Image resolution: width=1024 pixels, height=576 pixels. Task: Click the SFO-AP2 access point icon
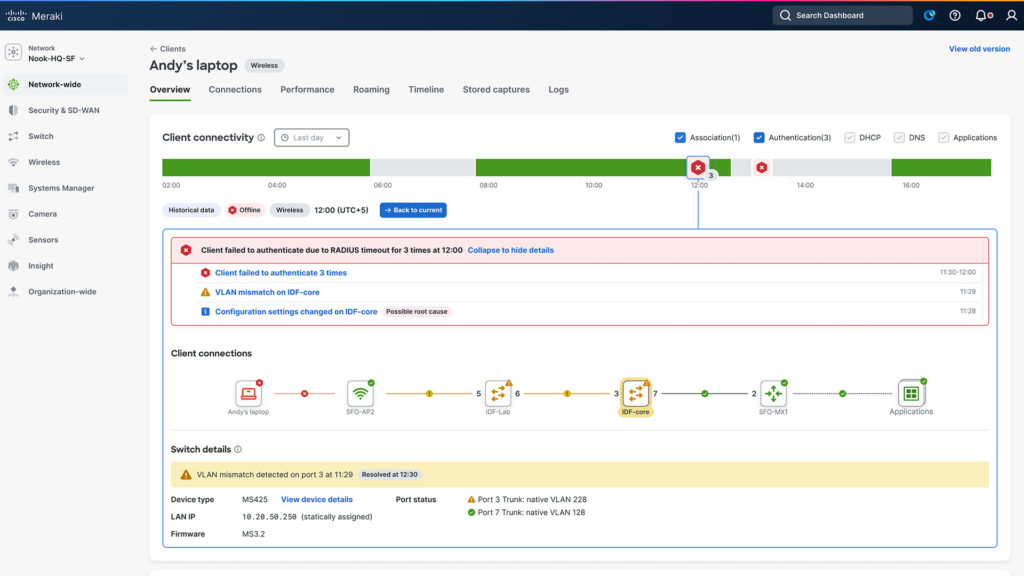(361, 394)
